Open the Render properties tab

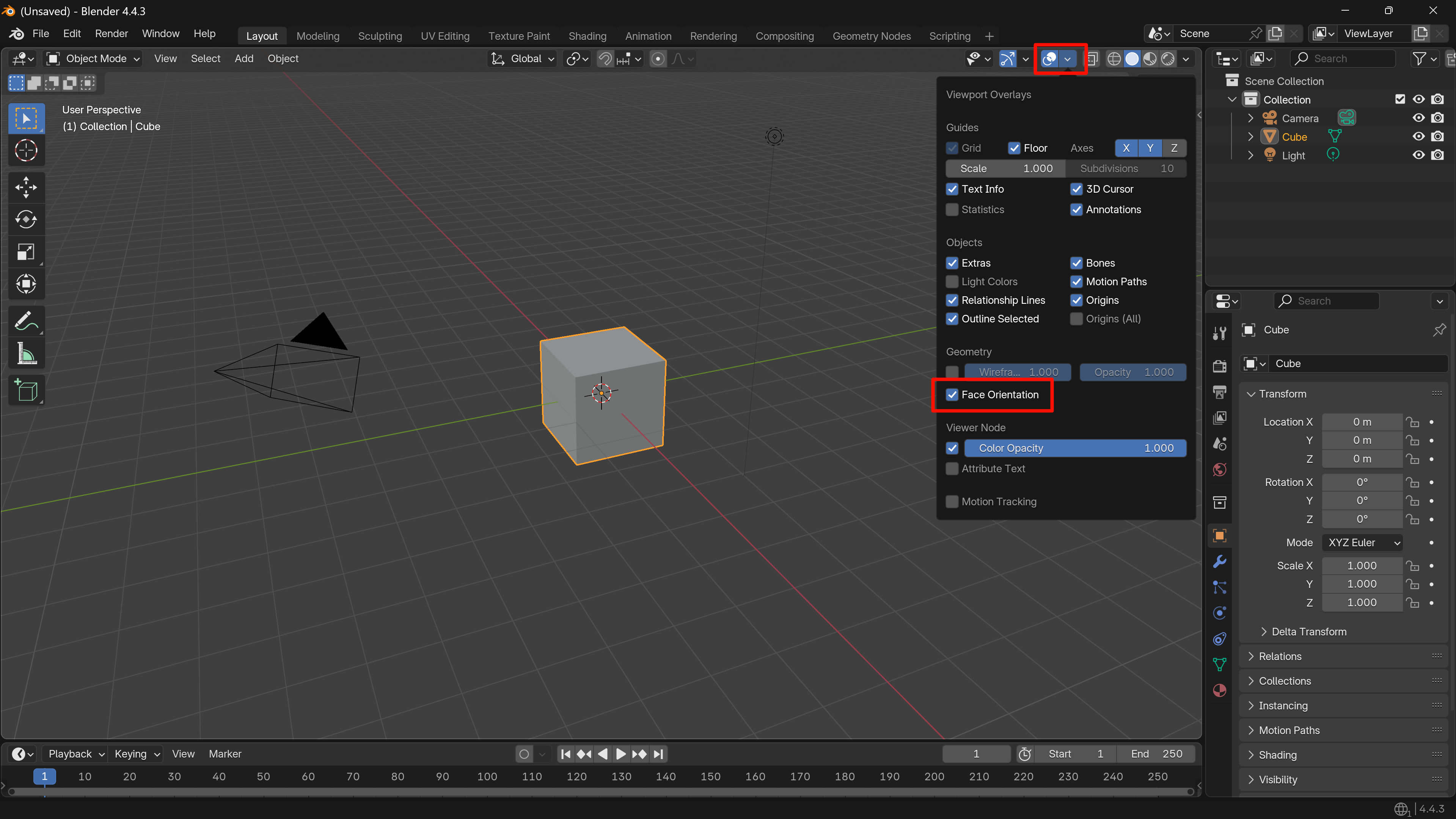click(x=1219, y=366)
